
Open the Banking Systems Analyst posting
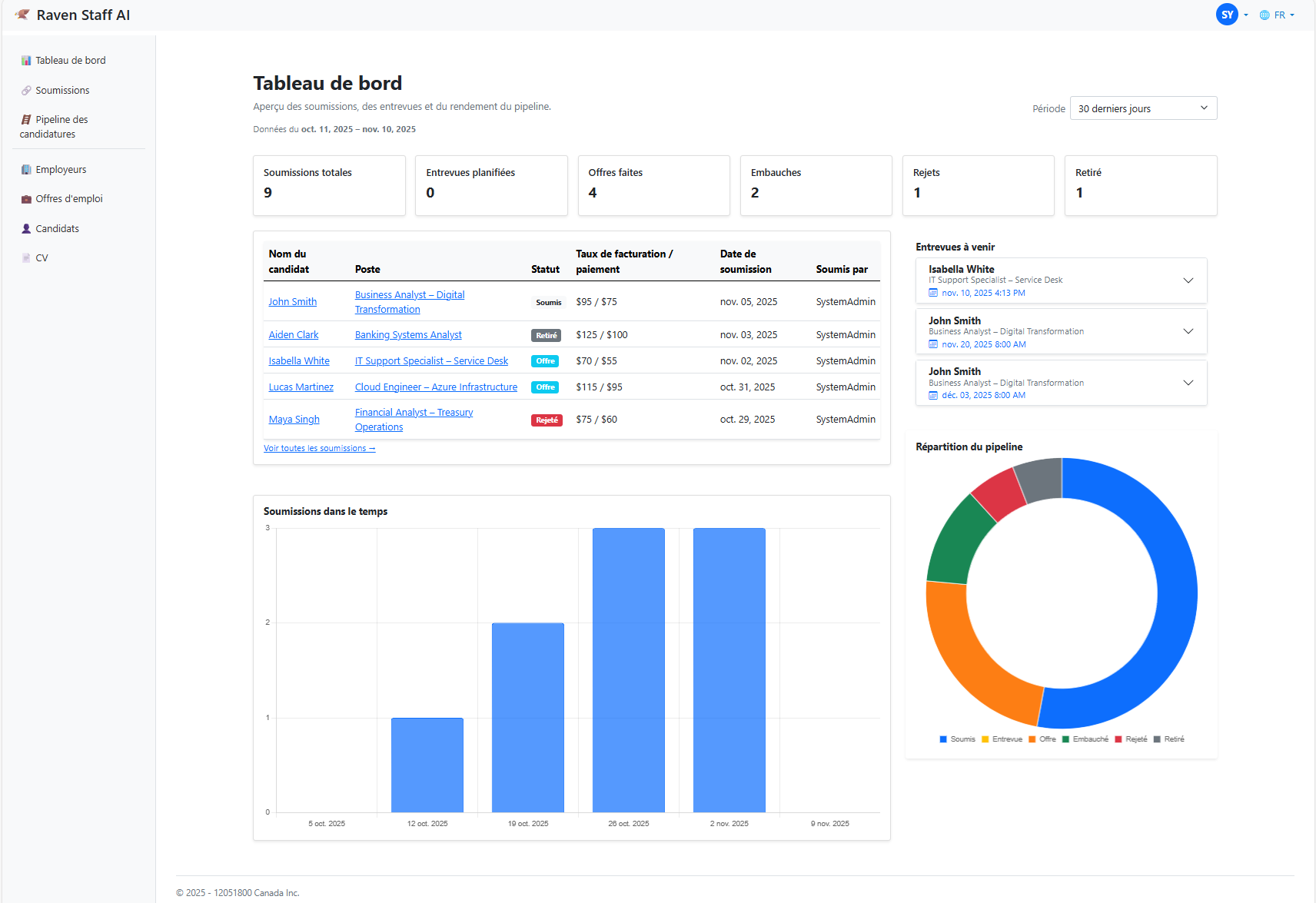[x=407, y=334]
